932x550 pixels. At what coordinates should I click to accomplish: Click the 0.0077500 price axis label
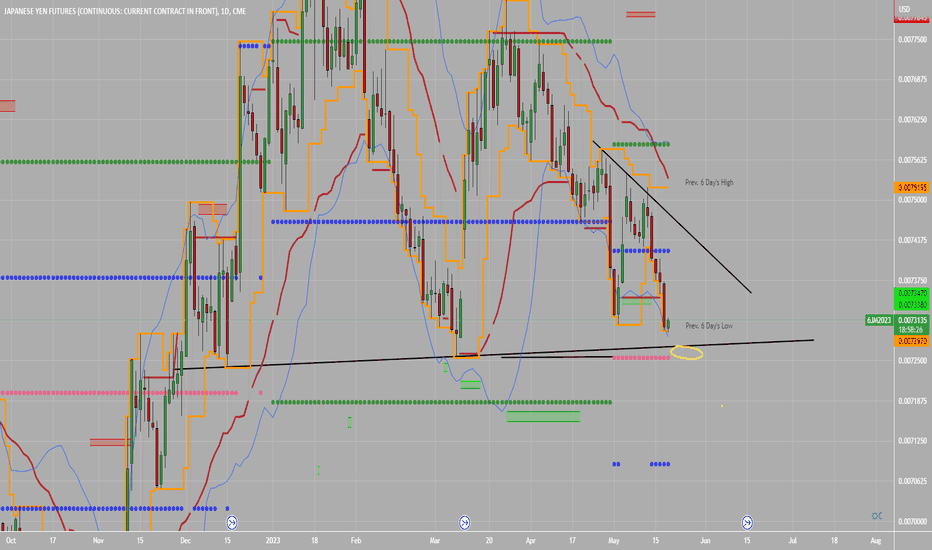[x=912, y=39]
